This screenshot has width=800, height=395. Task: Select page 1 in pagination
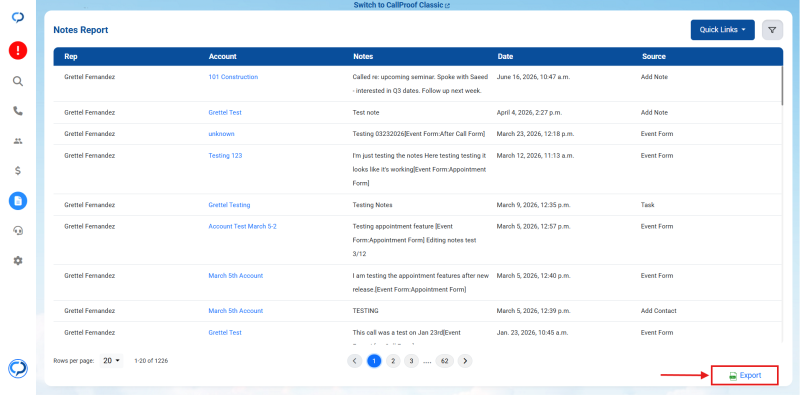[374, 361]
